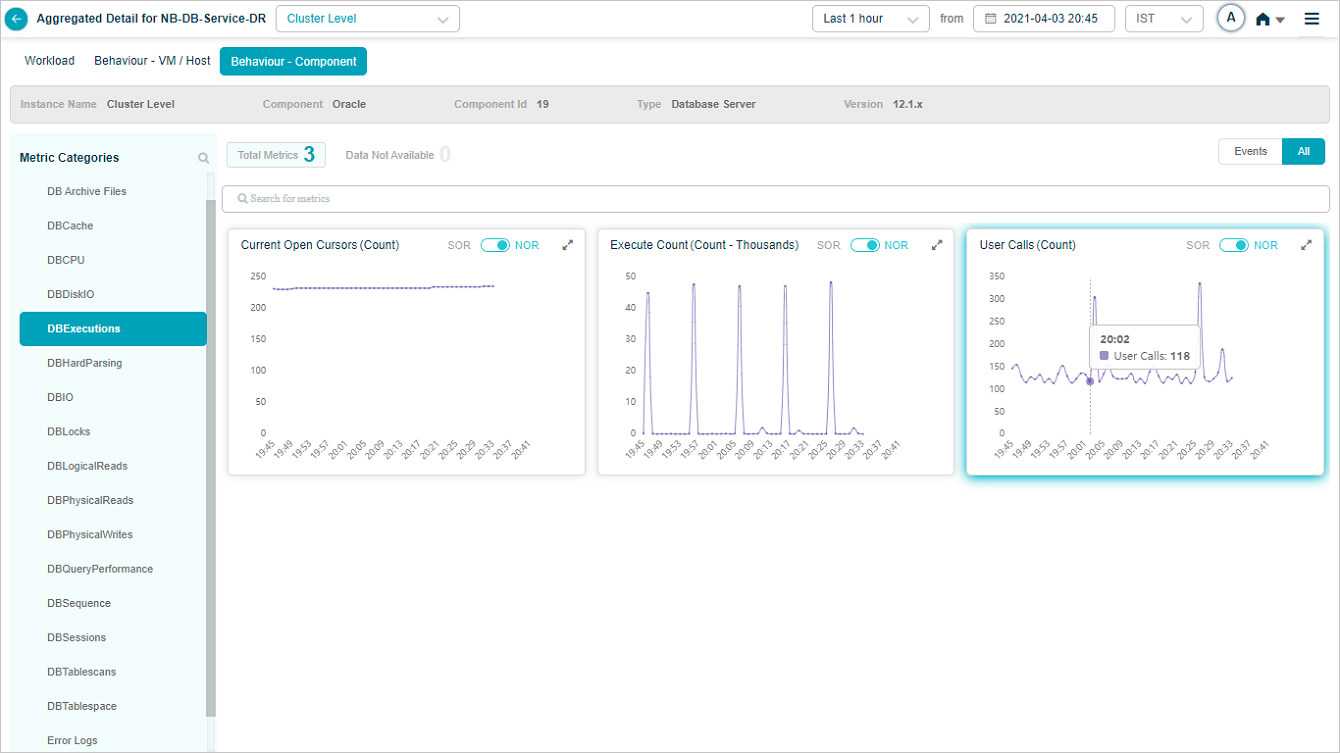Select DBSessions metric category
The height and width of the screenshot is (753, 1340).
76,638
